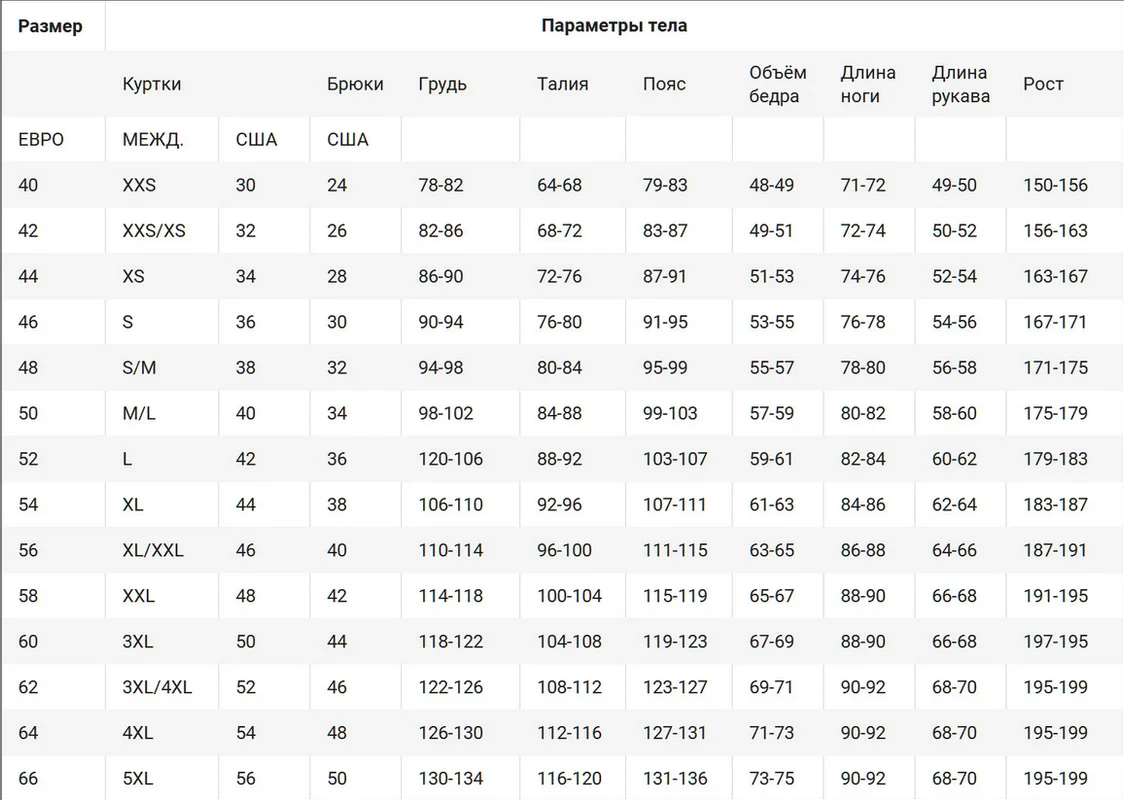This screenshot has height=800, width=1124.
Task: Click the "Рост" column header
Action: coord(1043,84)
